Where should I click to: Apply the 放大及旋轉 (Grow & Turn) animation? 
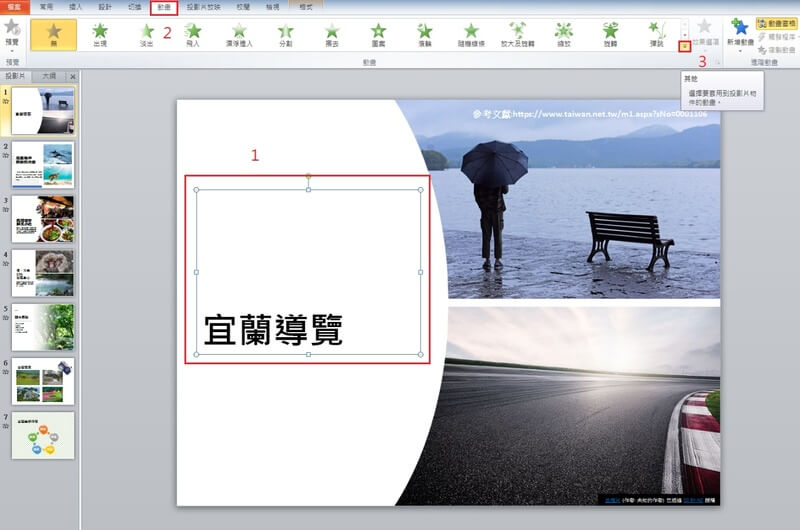coord(517,35)
